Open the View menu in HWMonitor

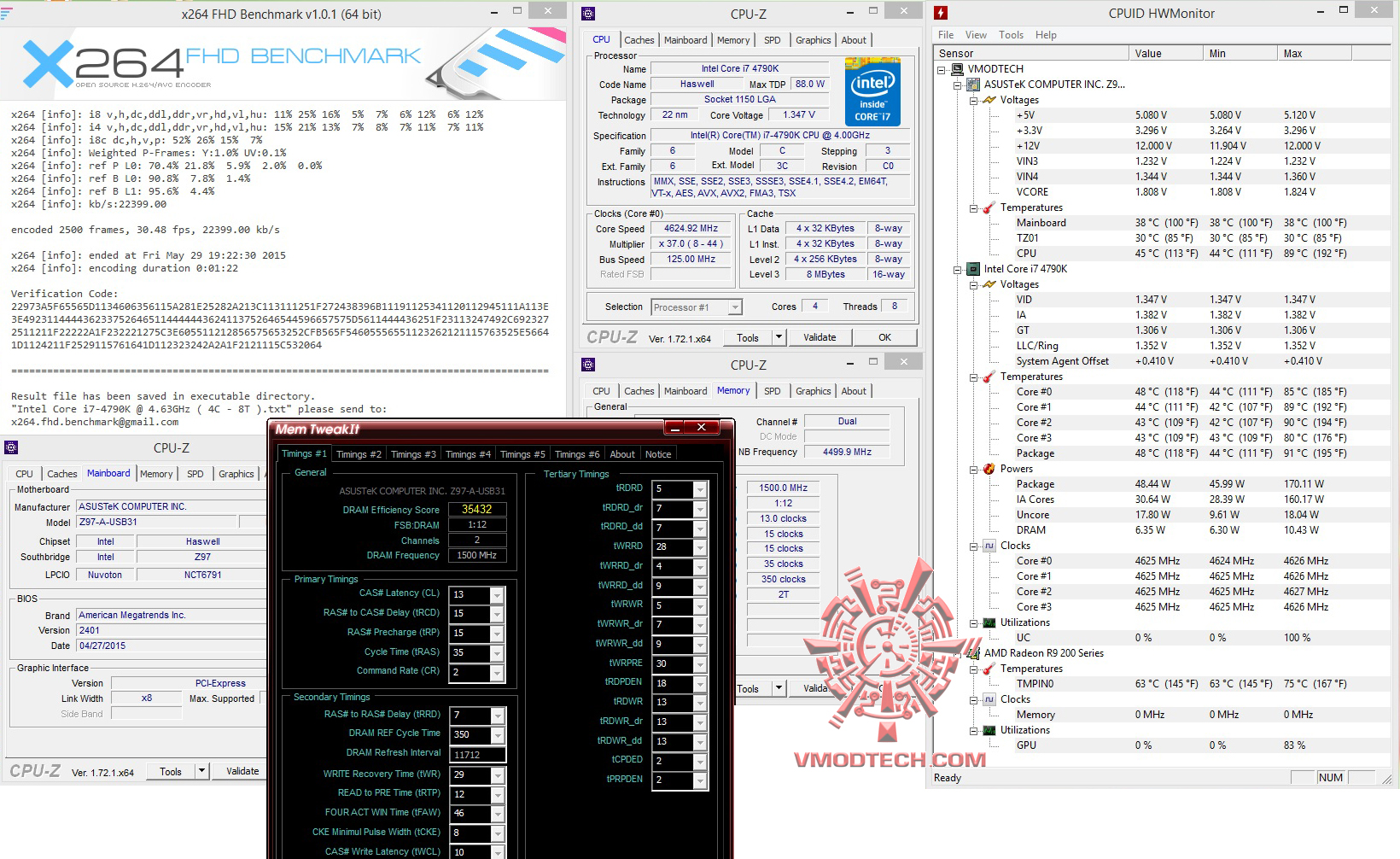point(976,35)
